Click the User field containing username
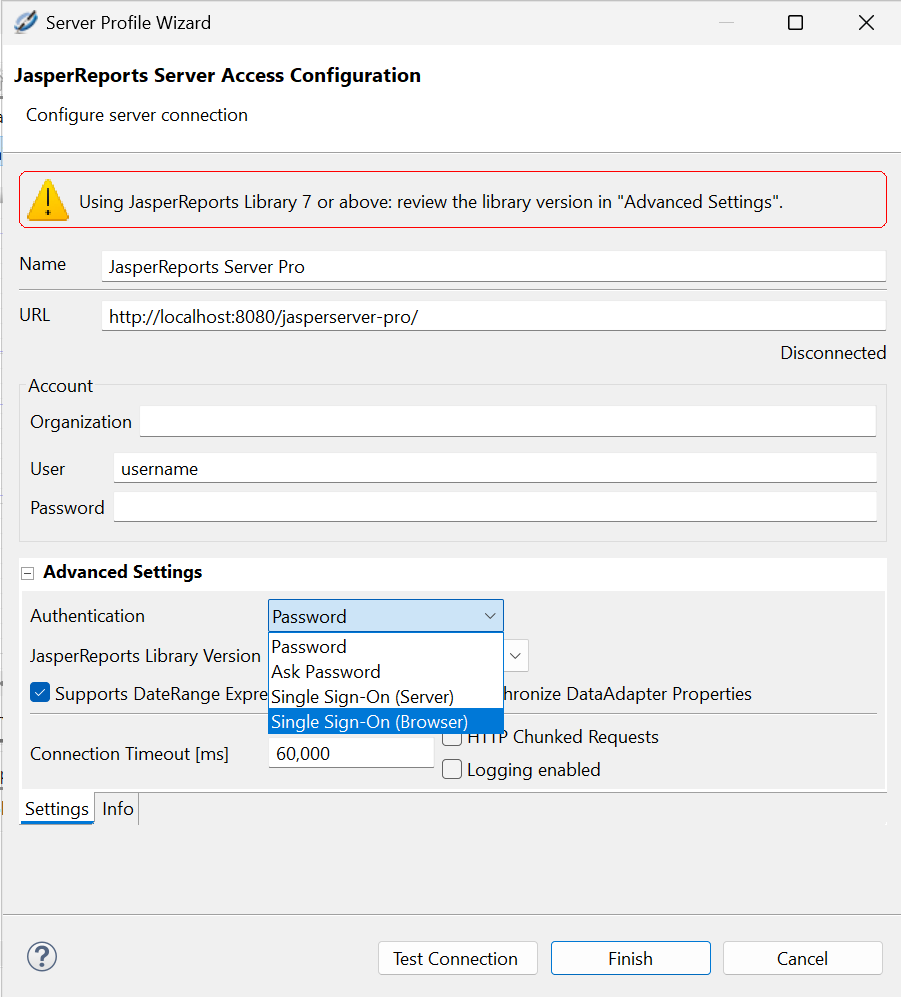 point(495,468)
